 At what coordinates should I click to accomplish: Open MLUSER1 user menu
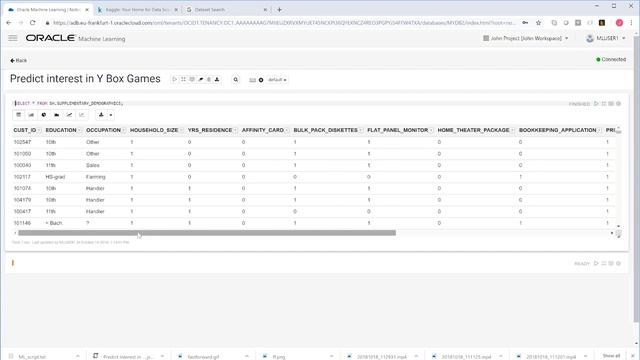coord(606,38)
